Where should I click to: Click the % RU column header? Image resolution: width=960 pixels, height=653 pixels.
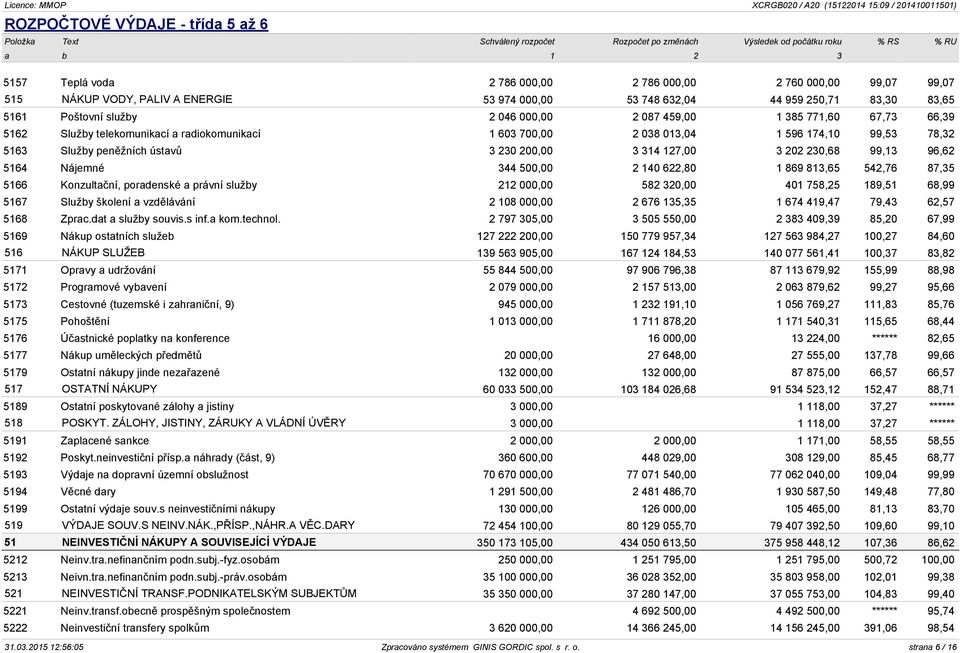pyautogui.click(x=945, y=42)
